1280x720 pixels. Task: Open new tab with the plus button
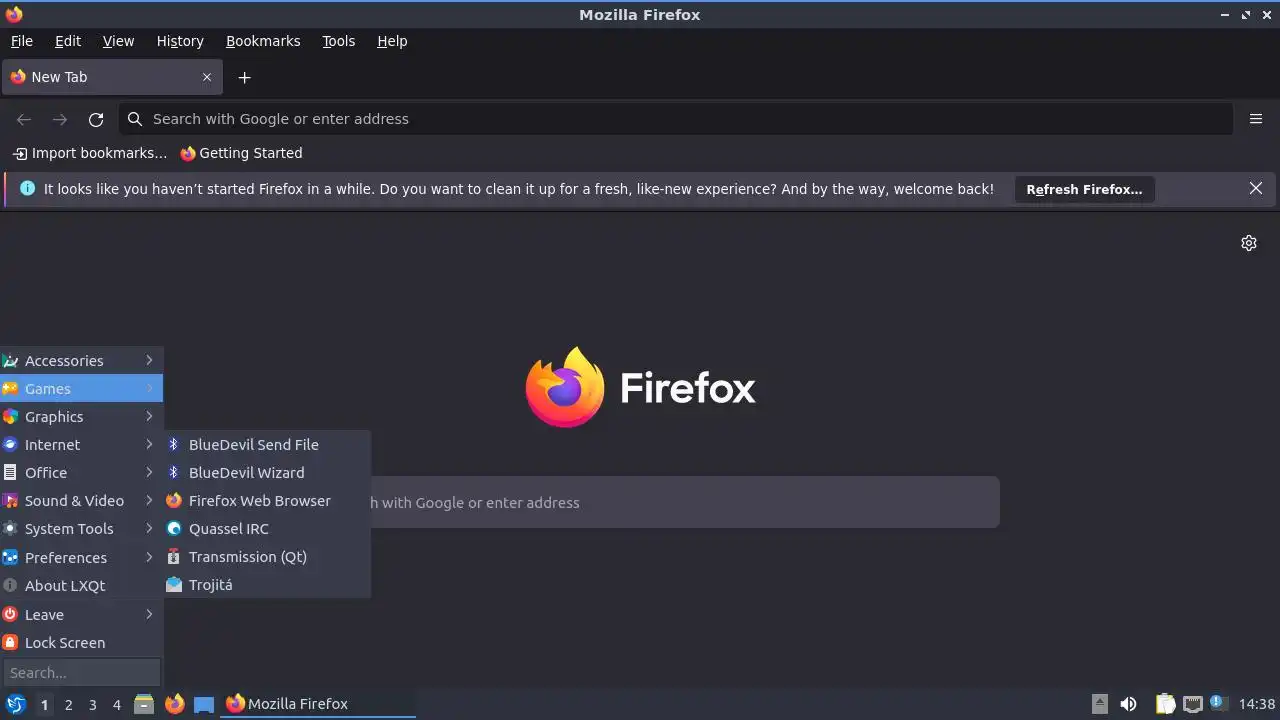coord(244,77)
